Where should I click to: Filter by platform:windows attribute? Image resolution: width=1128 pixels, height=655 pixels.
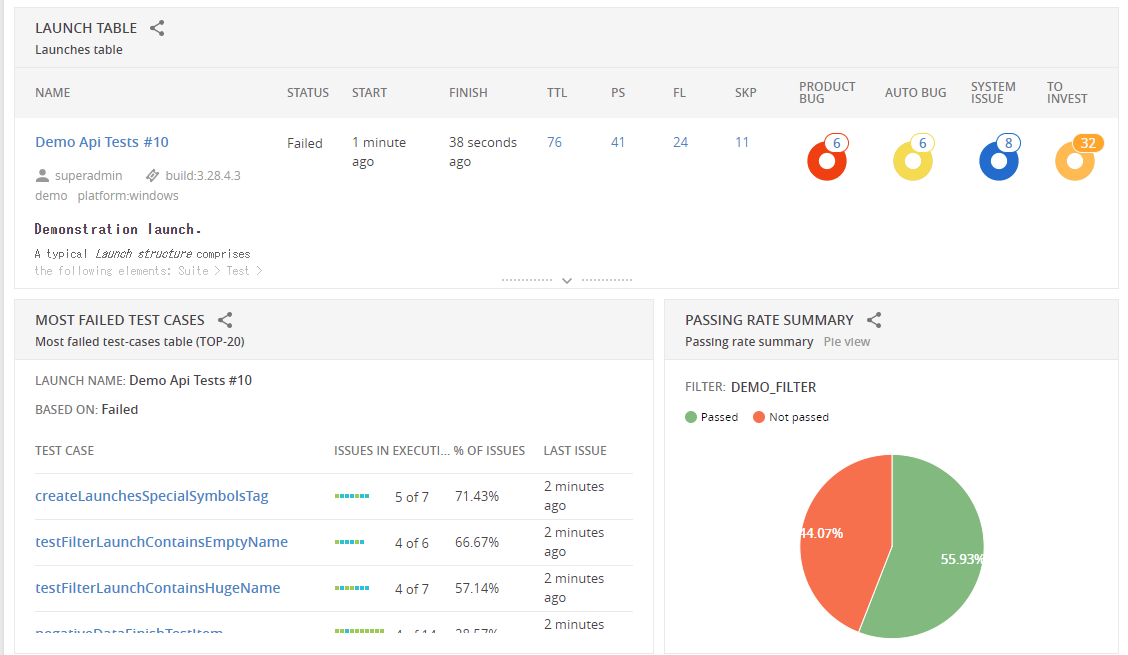[128, 196]
